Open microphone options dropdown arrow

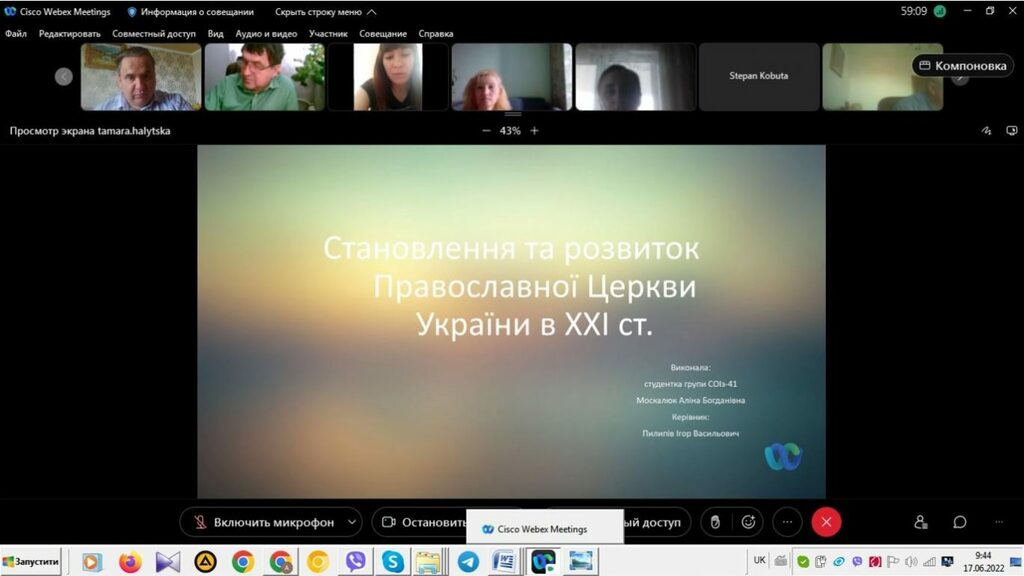pyautogui.click(x=351, y=522)
